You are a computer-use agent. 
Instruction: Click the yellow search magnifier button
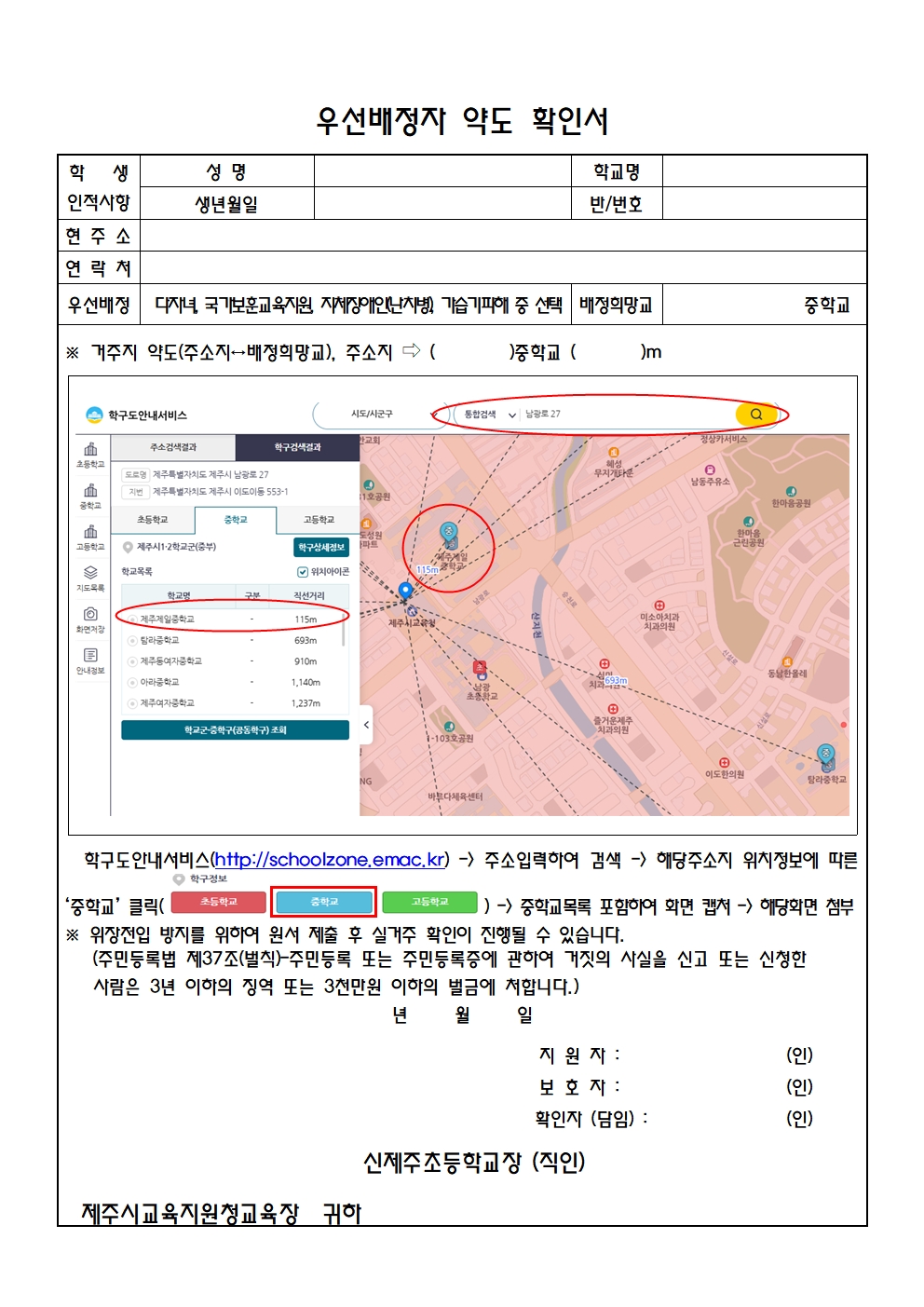[x=756, y=415]
